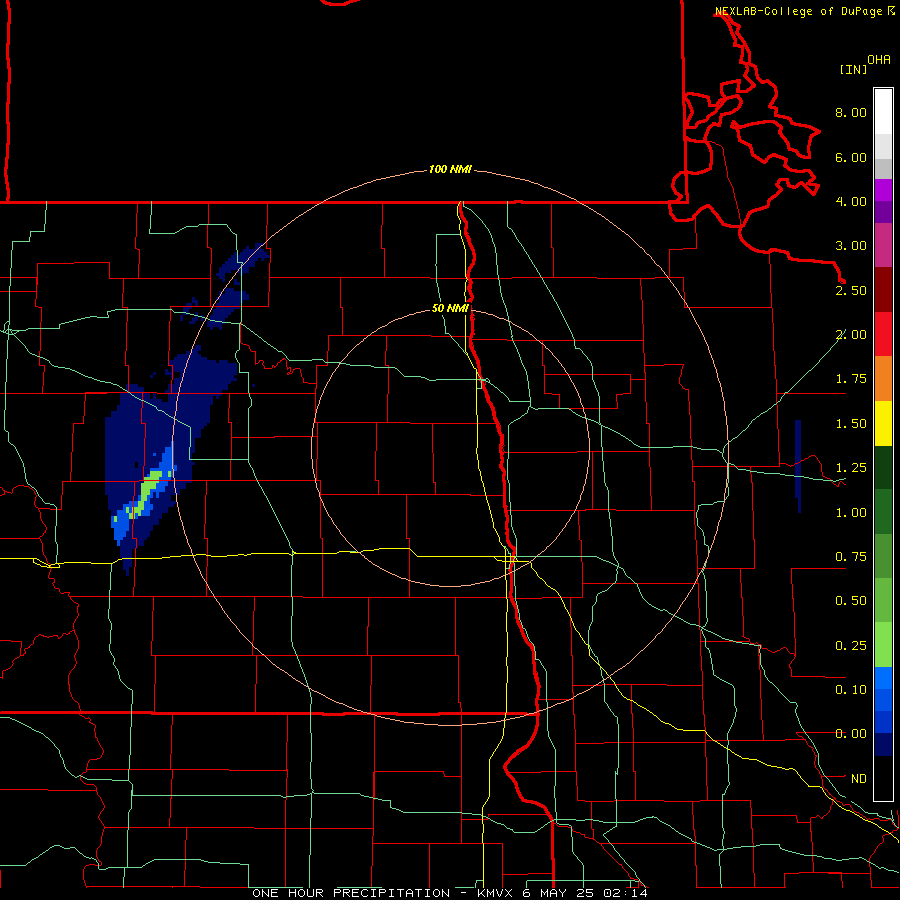Viewport: 900px width, 900px height.
Task: Click the thin blue vertical streak east of rings
Action: point(798,466)
